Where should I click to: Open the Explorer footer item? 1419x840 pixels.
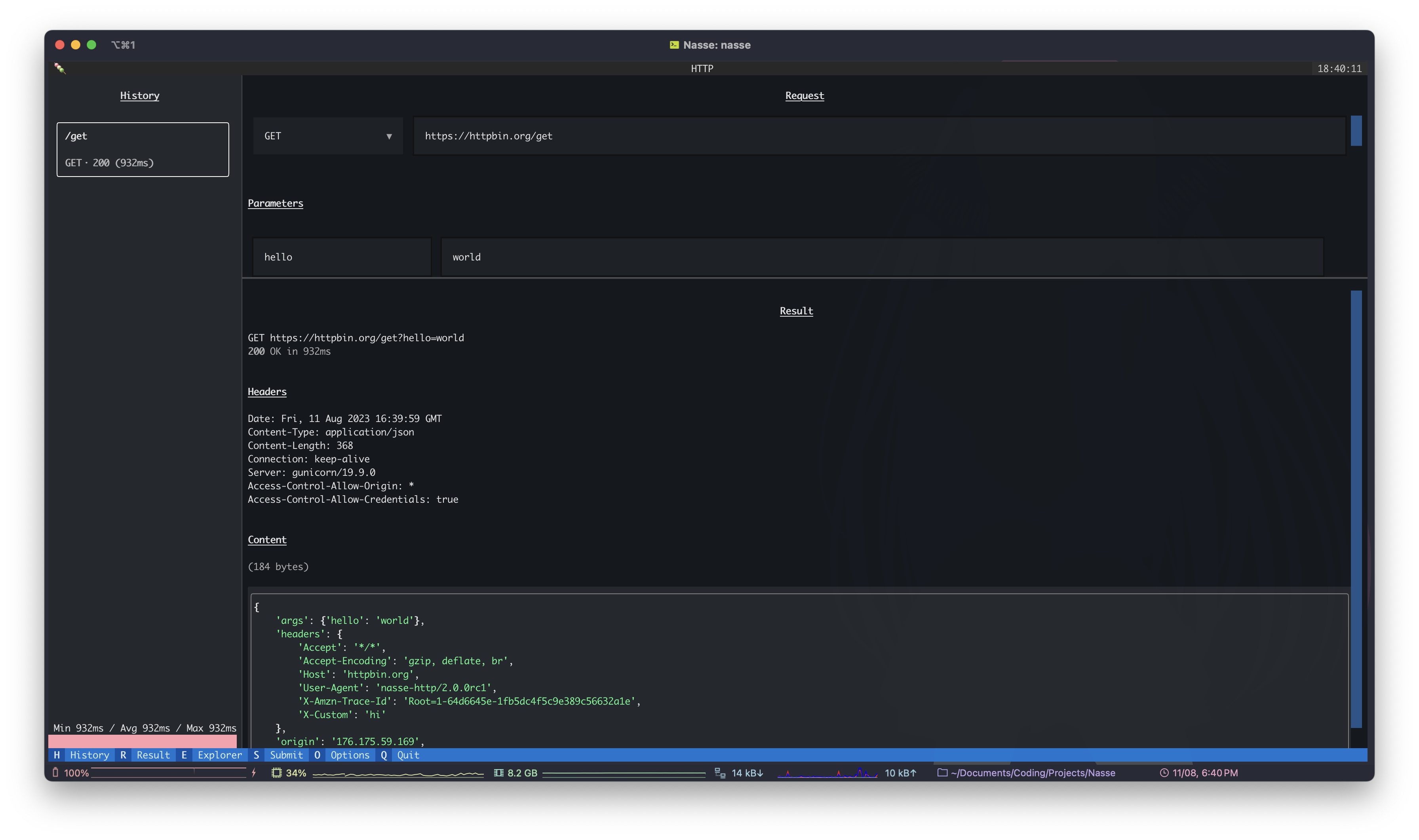coord(220,755)
